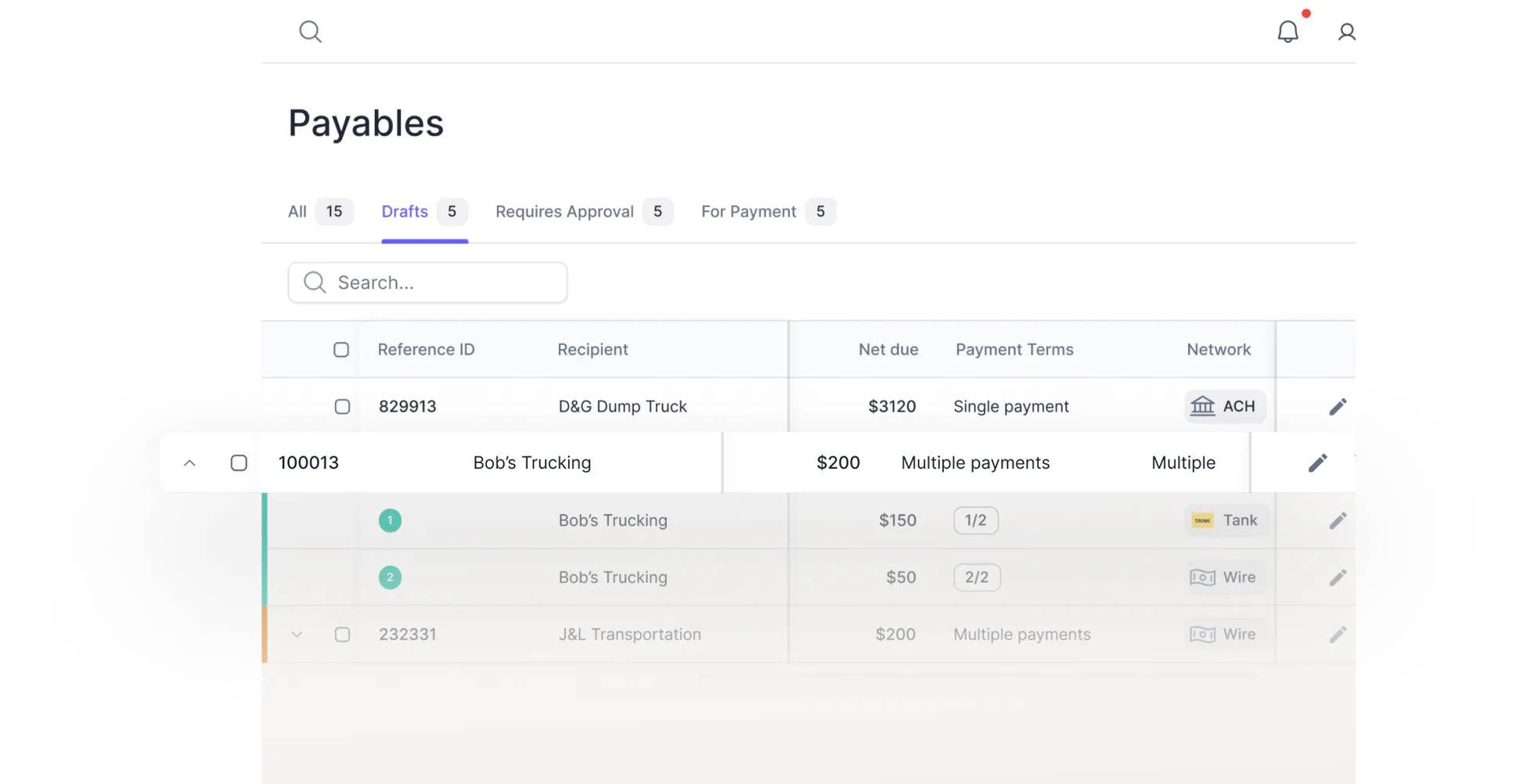Edit payable 100013 using its pencil icon
Image resolution: width=1516 pixels, height=784 pixels.
[x=1318, y=462]
